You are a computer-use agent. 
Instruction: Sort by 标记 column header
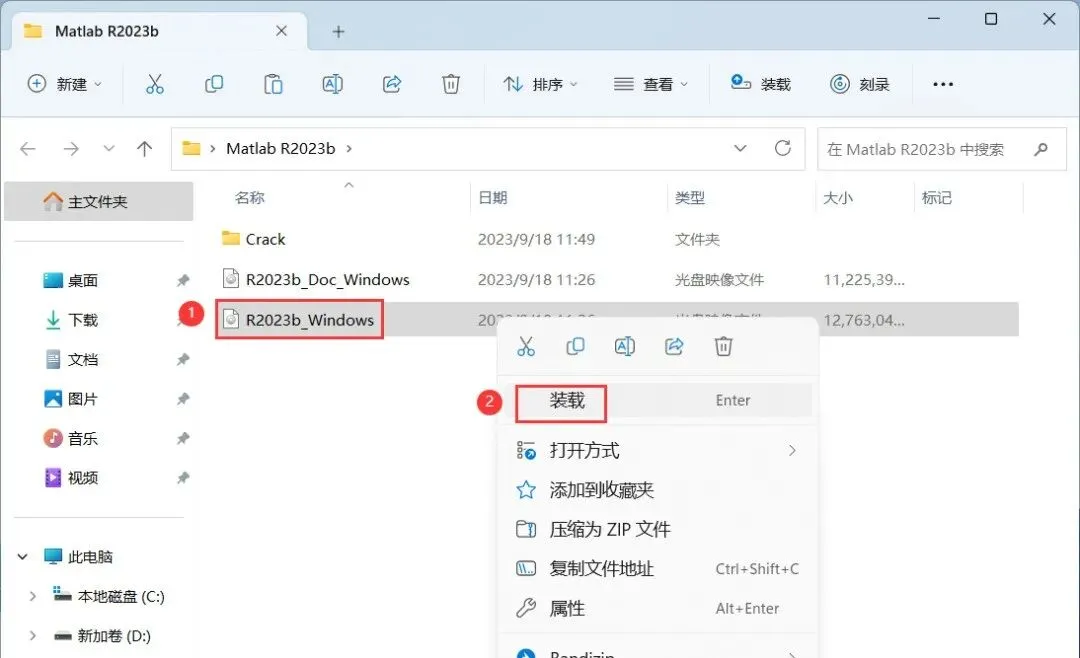click(937, 198)
